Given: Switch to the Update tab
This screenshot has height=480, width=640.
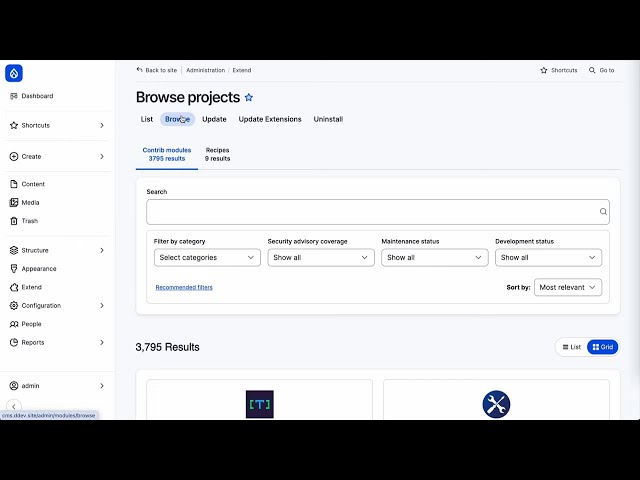Looking at the screenshot, I should [214, 119].
